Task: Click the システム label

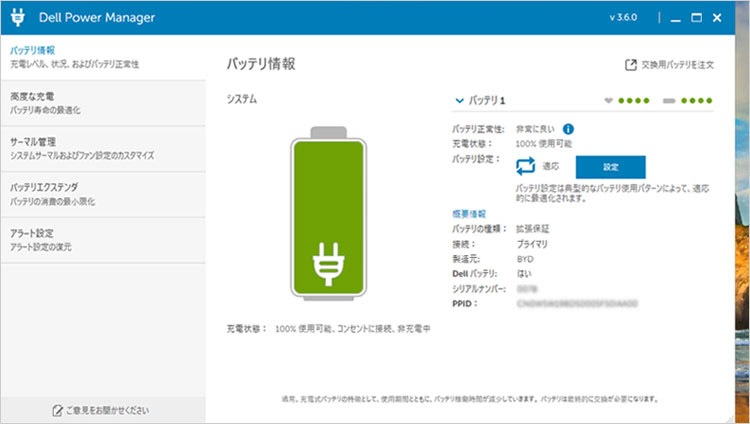Action: tap(242, 99)
